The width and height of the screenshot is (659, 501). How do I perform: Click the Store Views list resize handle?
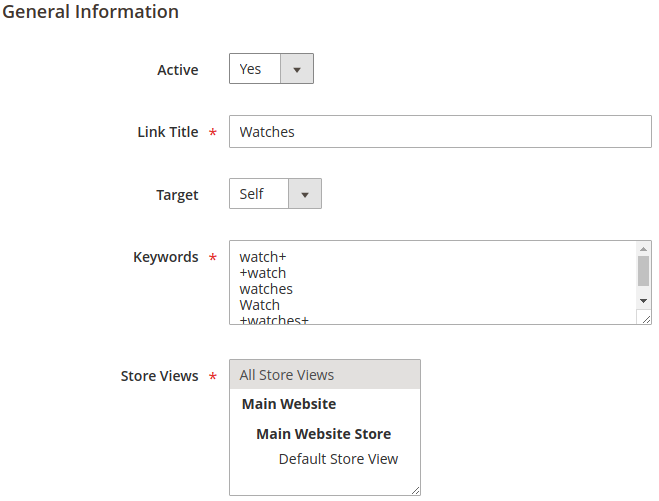414,489
